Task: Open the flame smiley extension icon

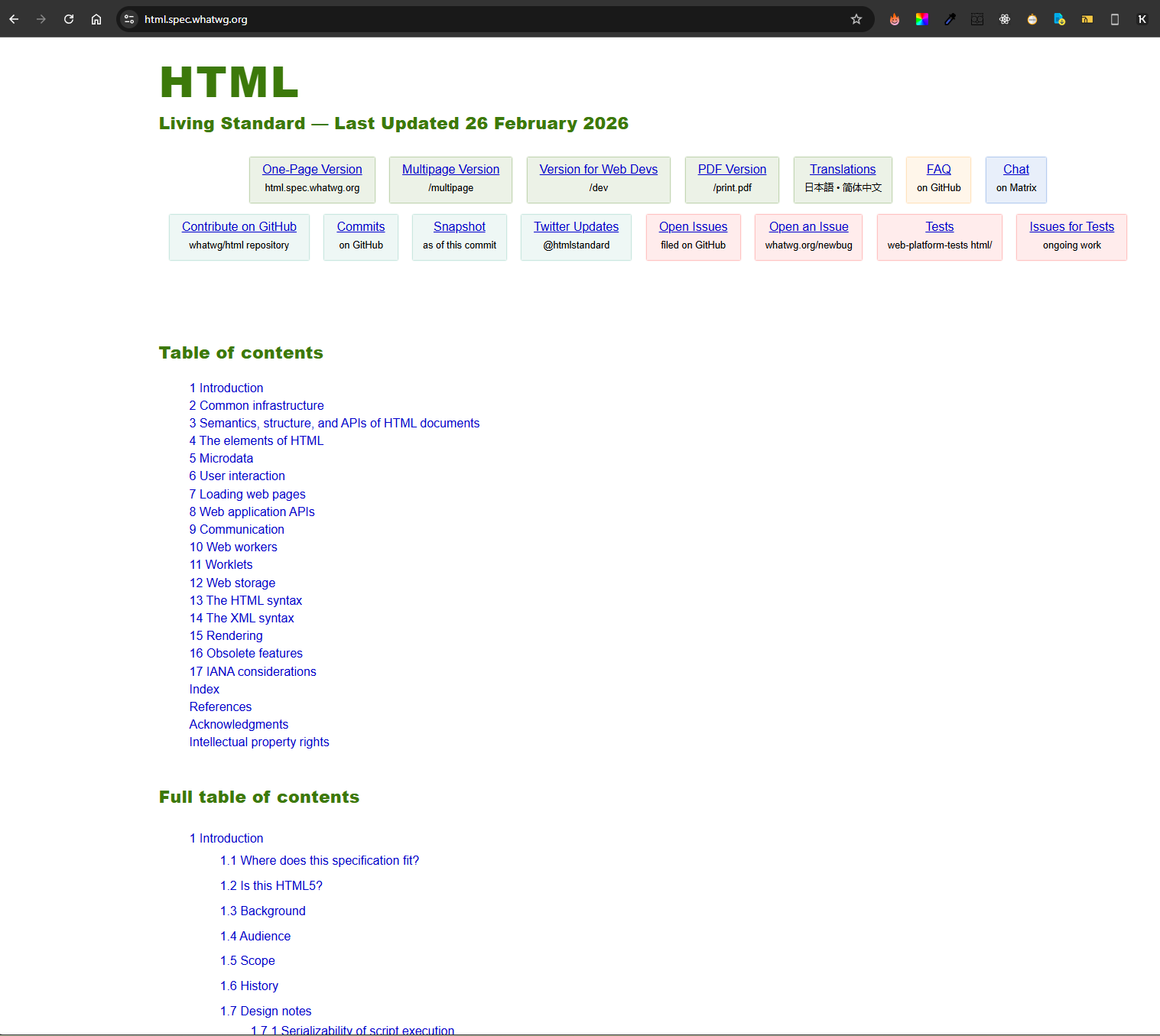Action: (895, 19)
